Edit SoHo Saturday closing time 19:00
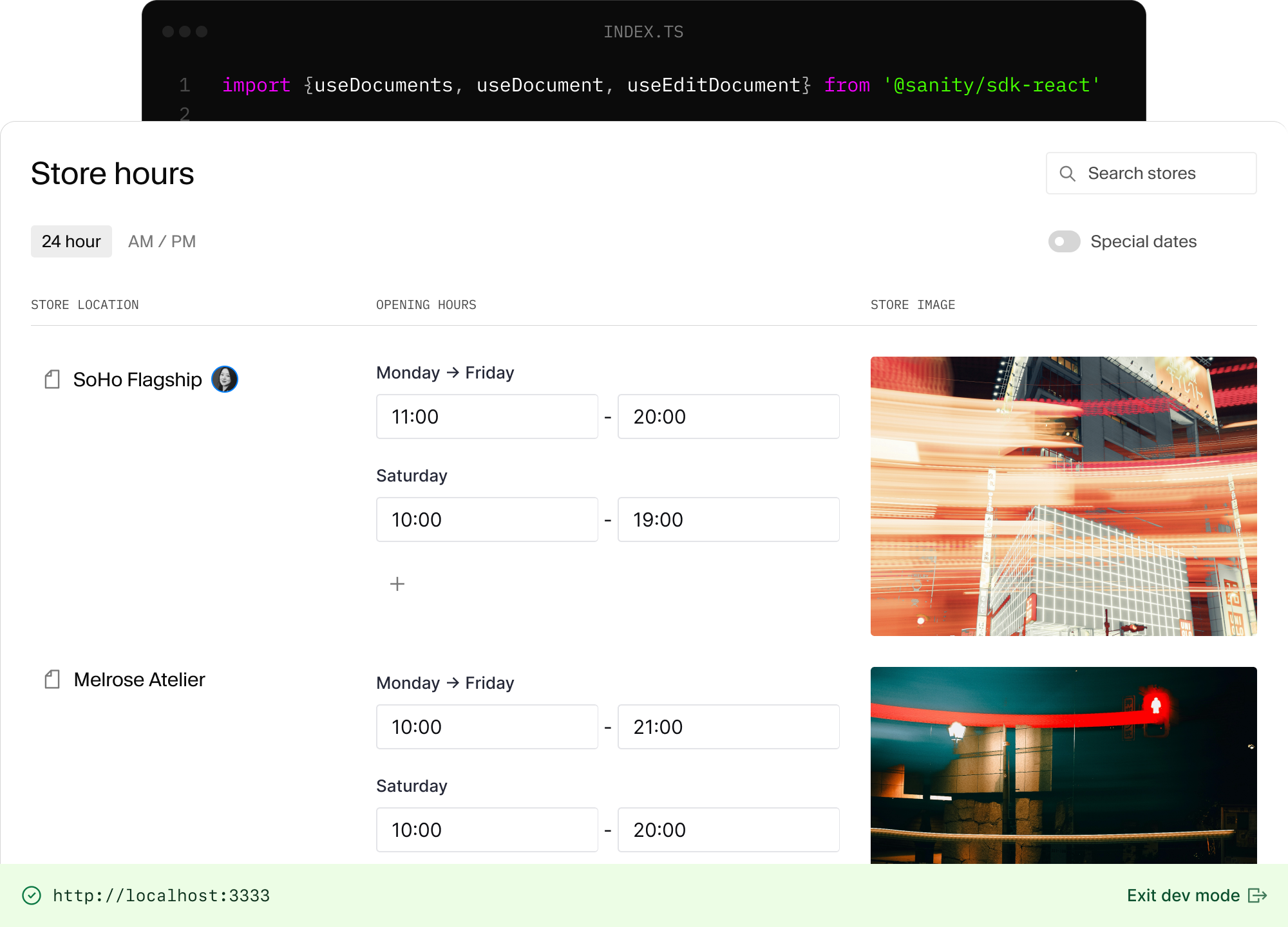 point(728,520)
